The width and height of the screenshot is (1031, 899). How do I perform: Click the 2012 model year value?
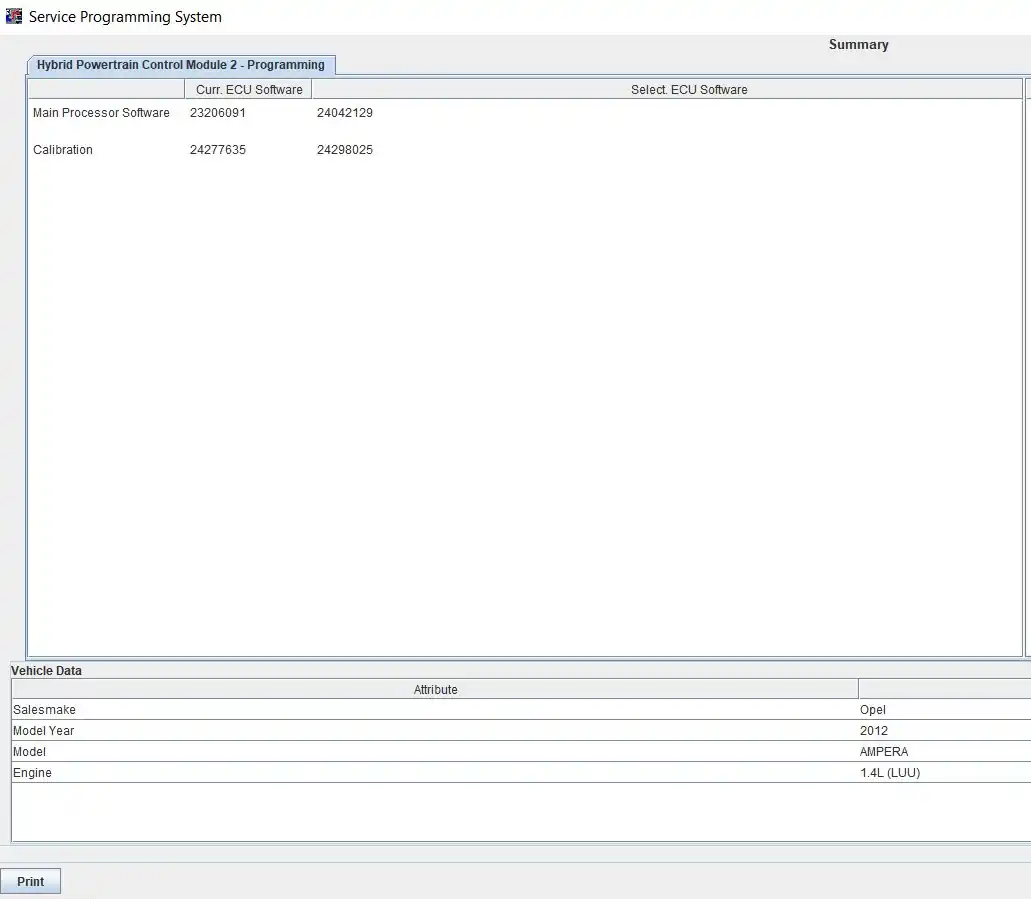[x=874, y=731]
